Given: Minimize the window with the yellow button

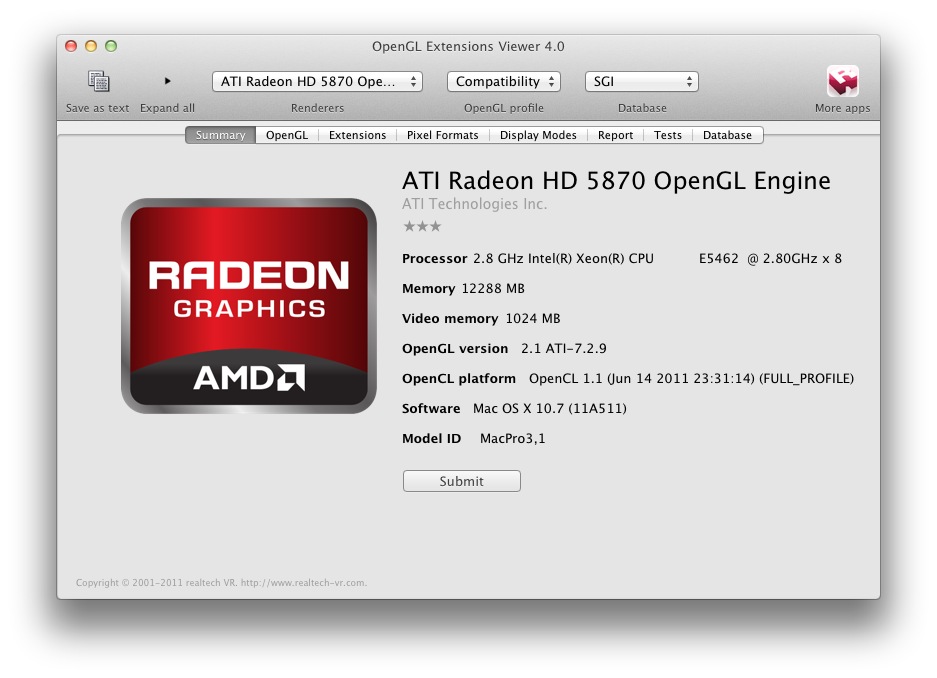Looking at the screenshot, I should 91,46.
